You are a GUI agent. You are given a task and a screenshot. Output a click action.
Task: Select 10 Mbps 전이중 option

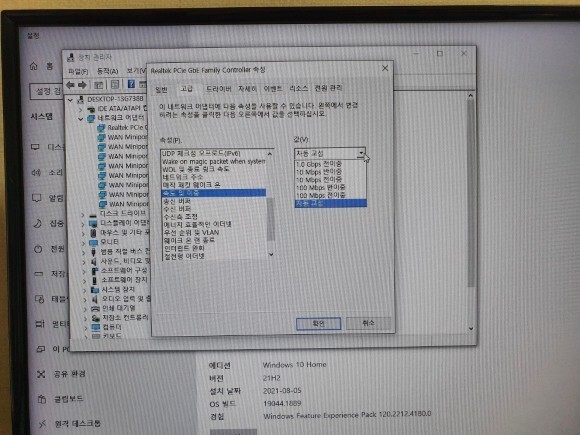click(330, 180)
